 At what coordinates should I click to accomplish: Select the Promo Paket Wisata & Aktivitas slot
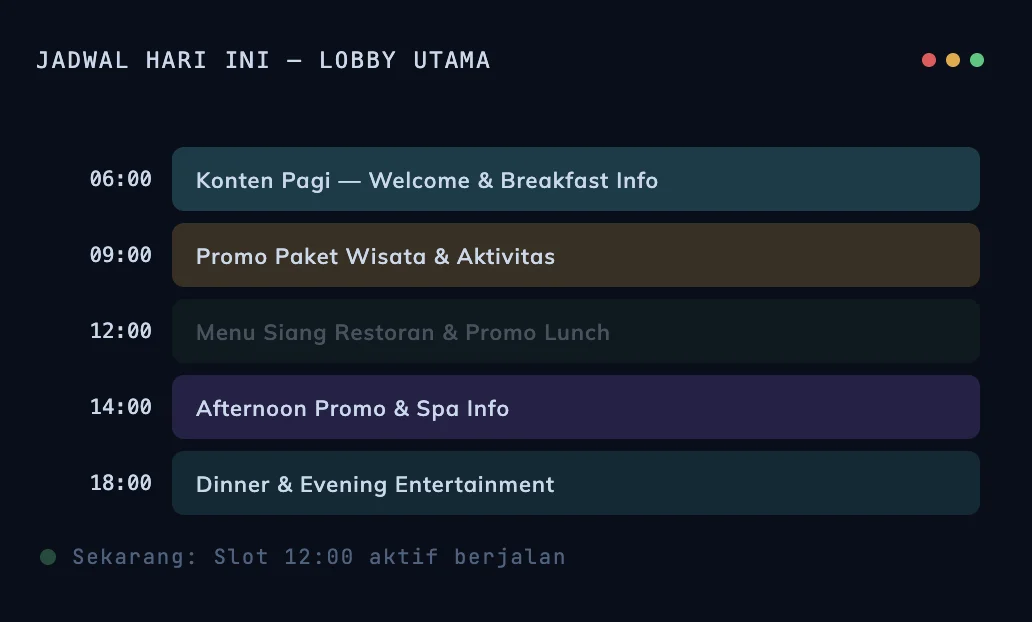(575, 256)
